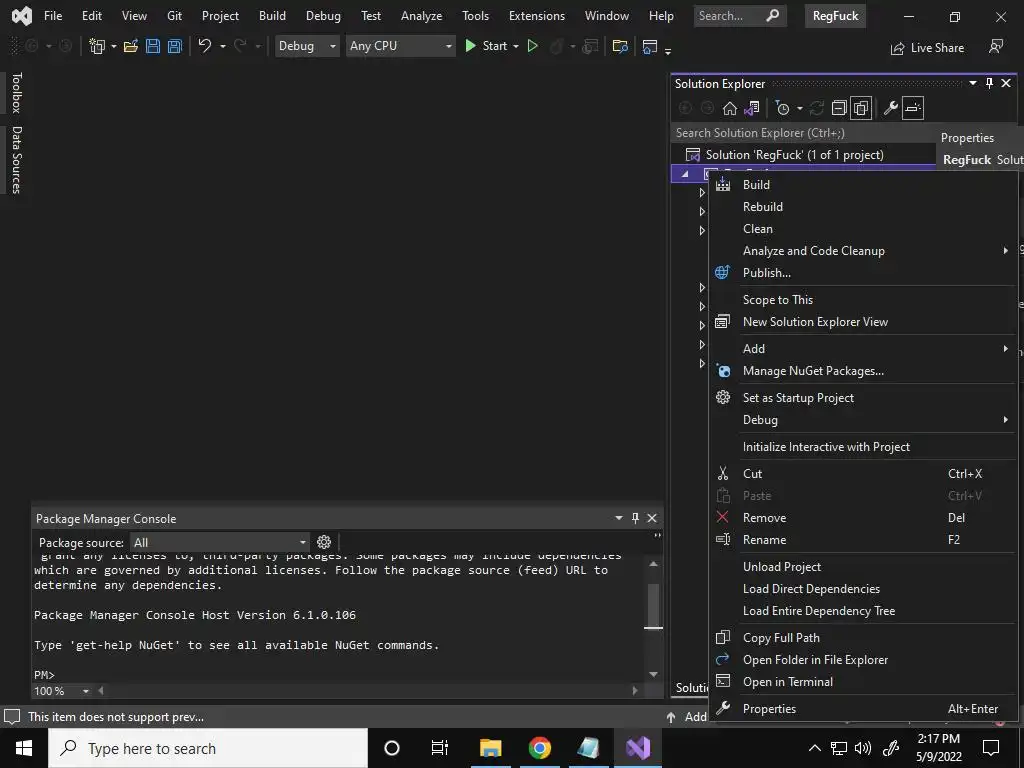
Task: Open File Explorer from the taskbar
Action: click(490, 748)
